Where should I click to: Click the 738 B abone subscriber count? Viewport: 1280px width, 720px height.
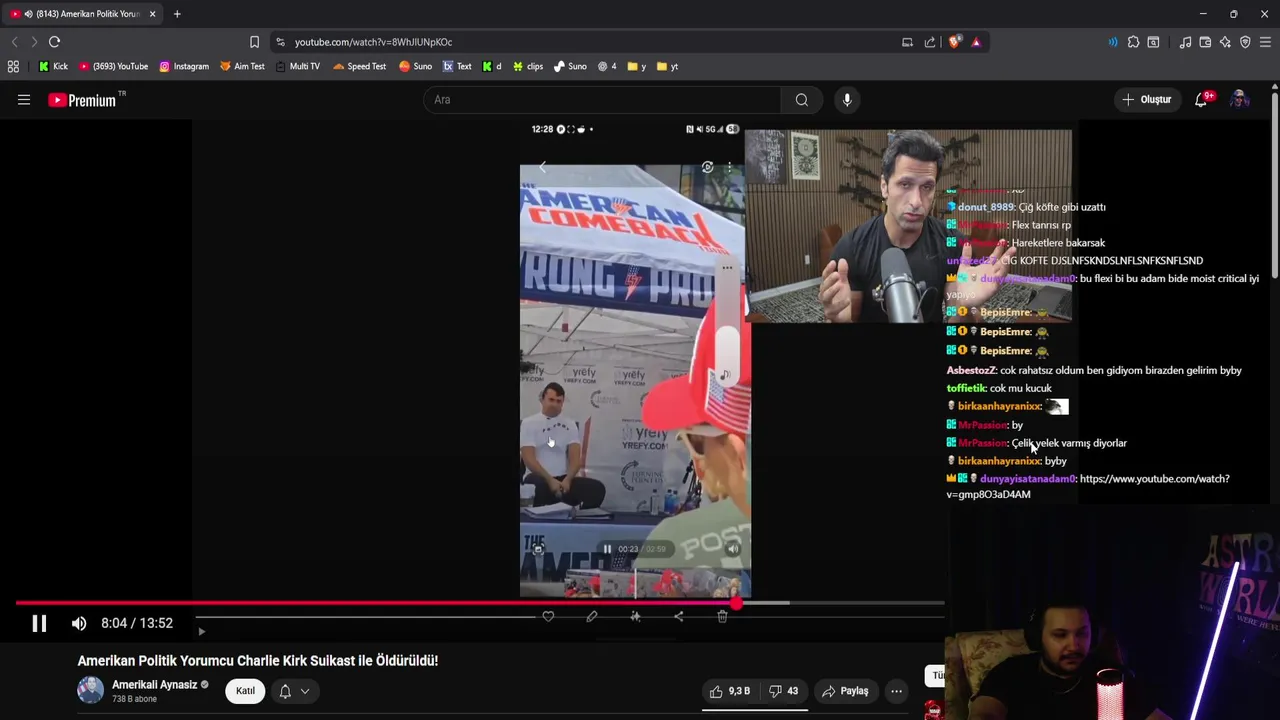tap(136, 699)
